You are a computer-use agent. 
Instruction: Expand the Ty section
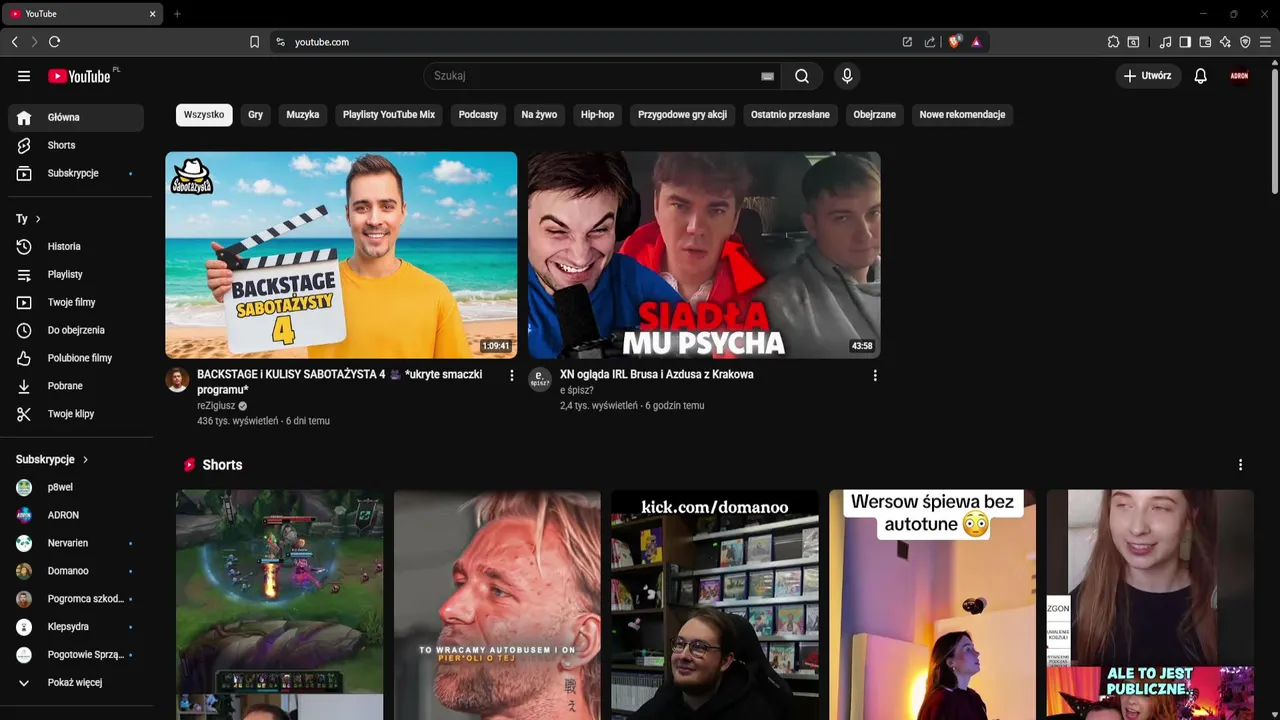pyautogui.click(x=28, y=218)
